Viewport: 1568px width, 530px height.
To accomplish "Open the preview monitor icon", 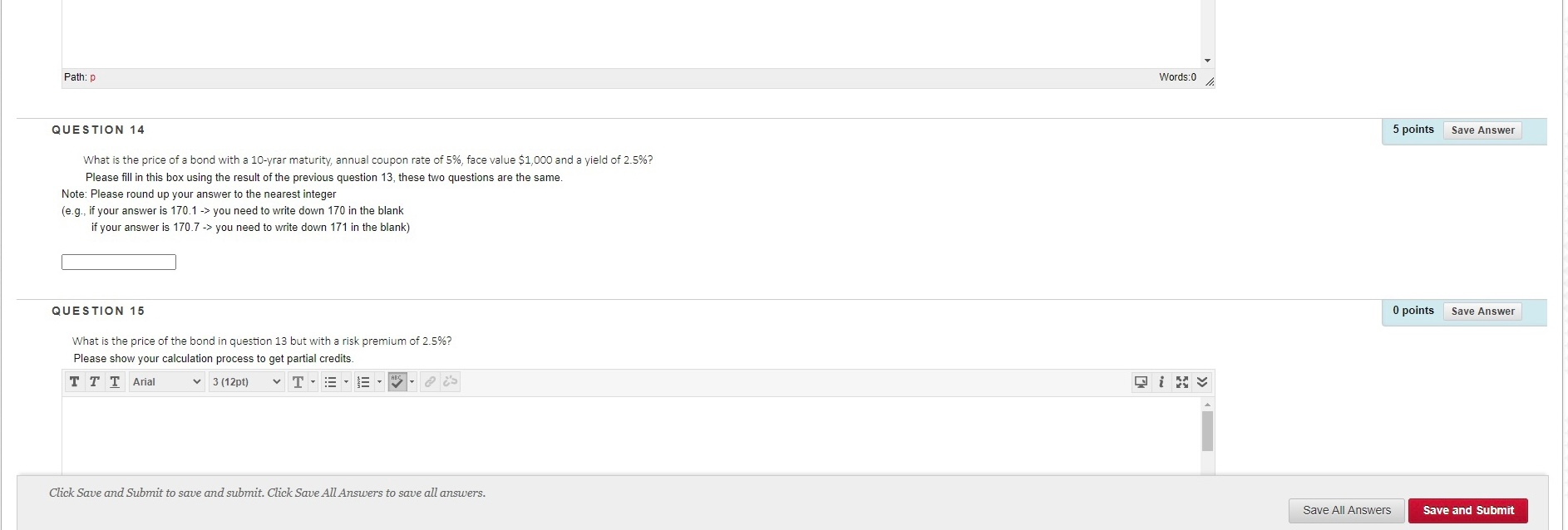I will [x=1141, y=382].
